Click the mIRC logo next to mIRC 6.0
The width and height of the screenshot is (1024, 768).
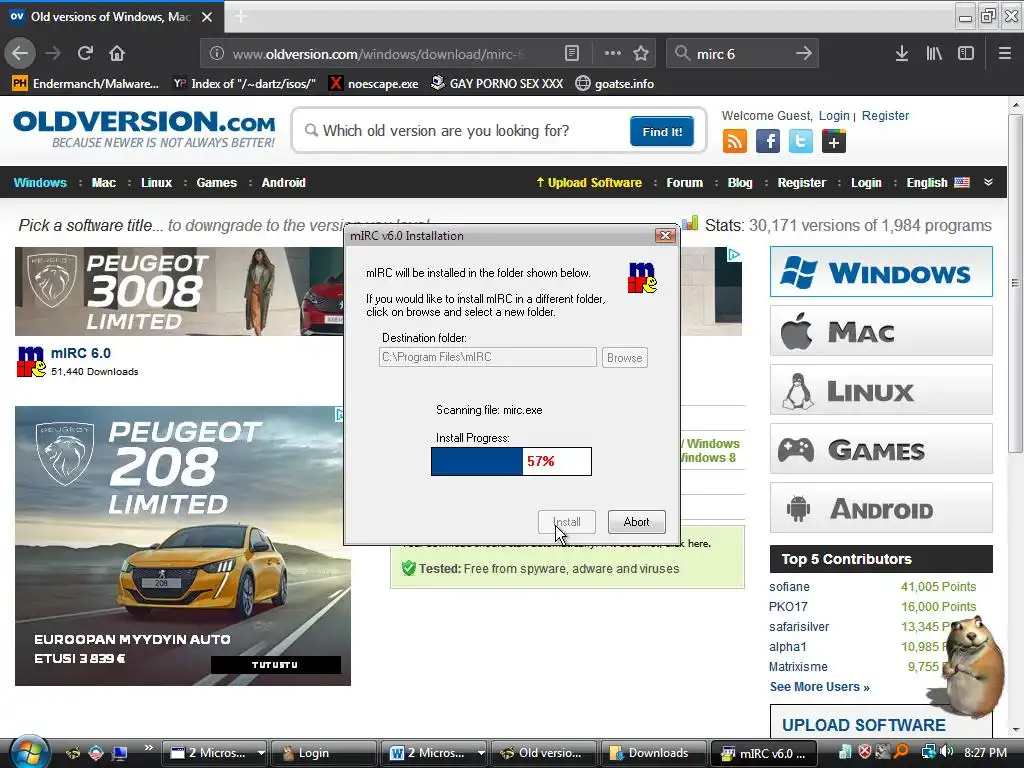[31, 361]
